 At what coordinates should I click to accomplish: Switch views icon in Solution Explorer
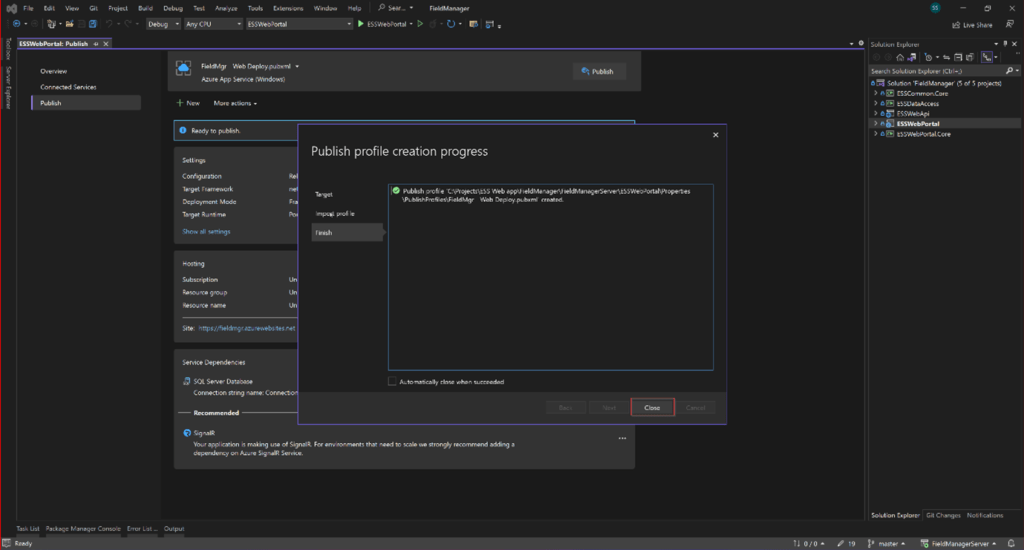(912, 57)
